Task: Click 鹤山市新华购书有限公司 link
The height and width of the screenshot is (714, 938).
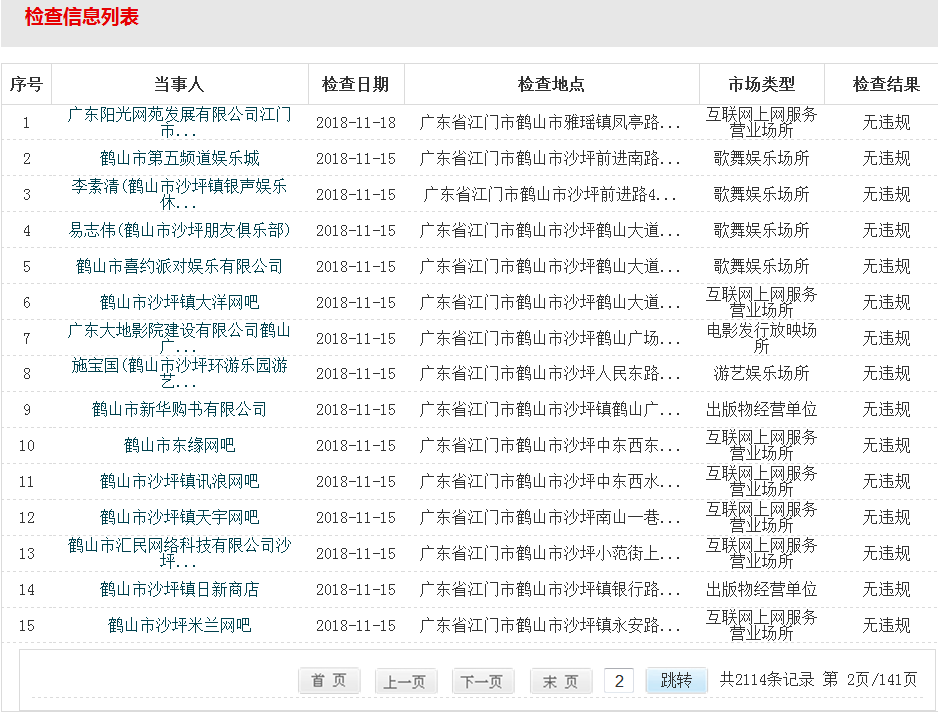Action: 179,409
